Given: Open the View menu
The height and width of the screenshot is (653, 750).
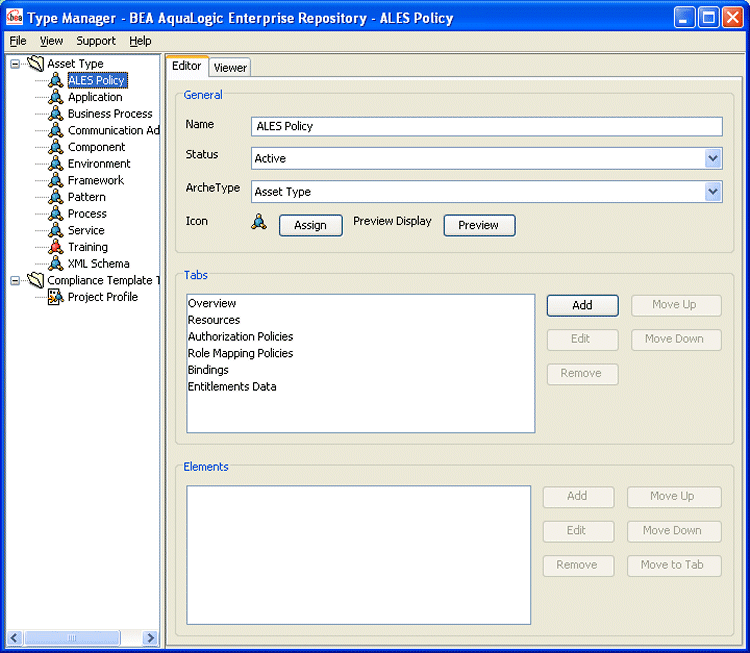Looking at the screenshot, I should pos(51,41).
